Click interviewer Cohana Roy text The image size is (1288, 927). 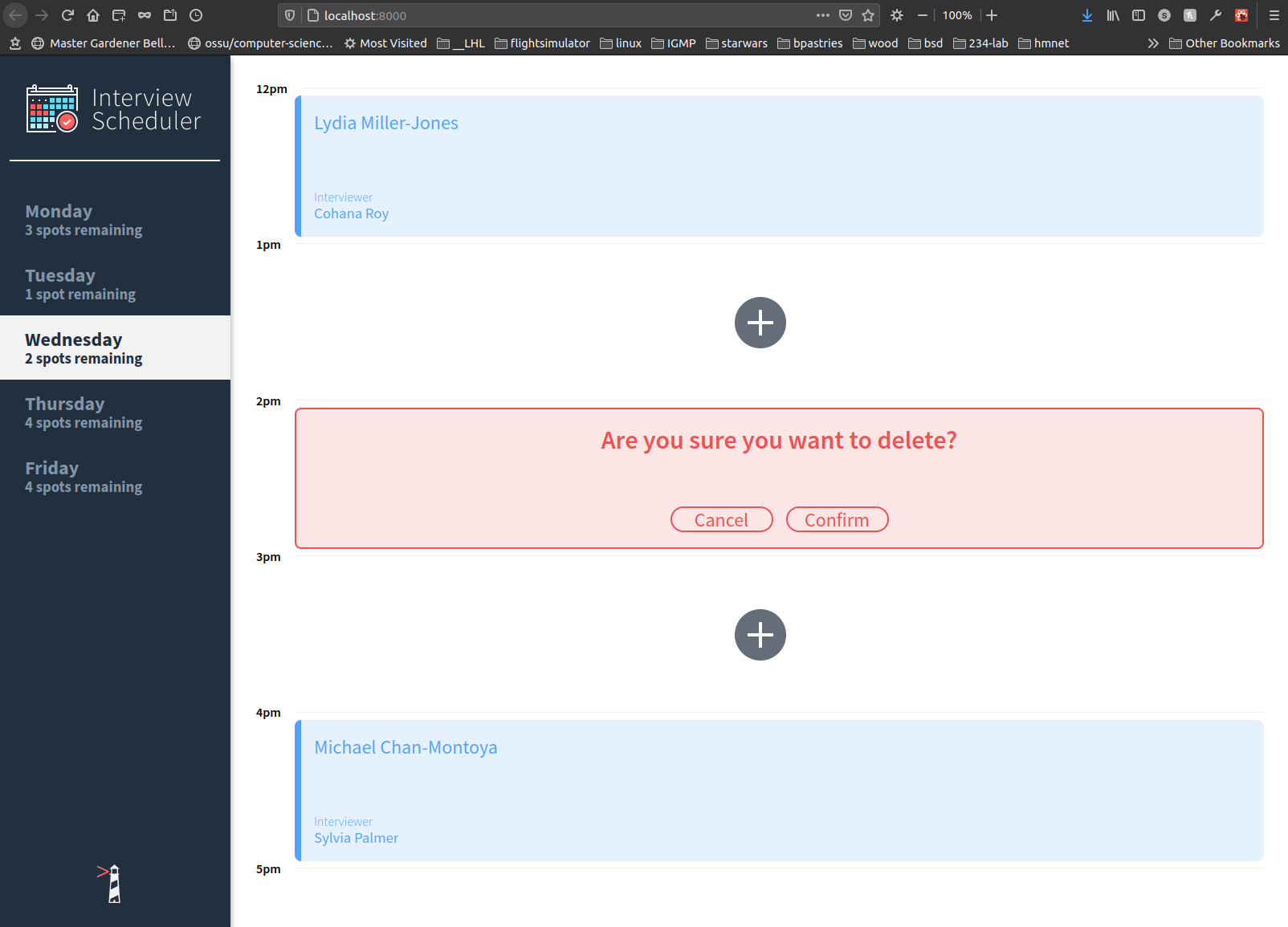click(352, 213)
